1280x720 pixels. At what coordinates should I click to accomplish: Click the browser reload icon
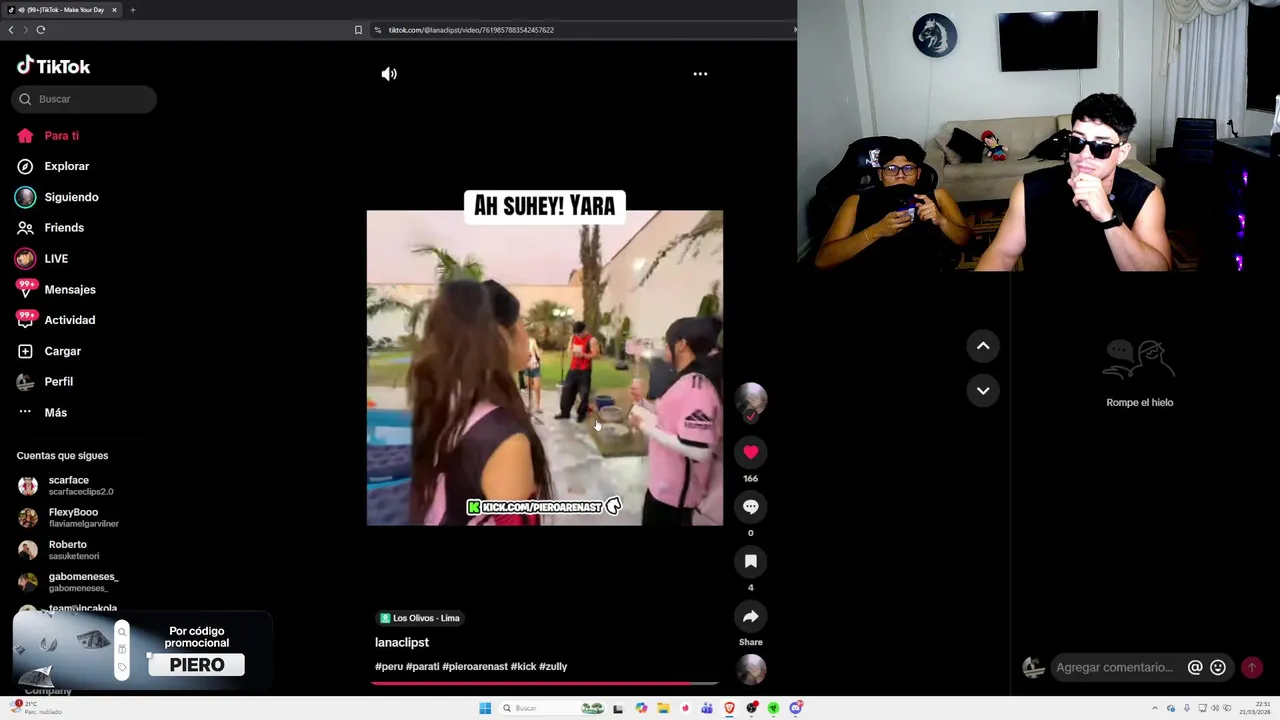click(40, 30)
